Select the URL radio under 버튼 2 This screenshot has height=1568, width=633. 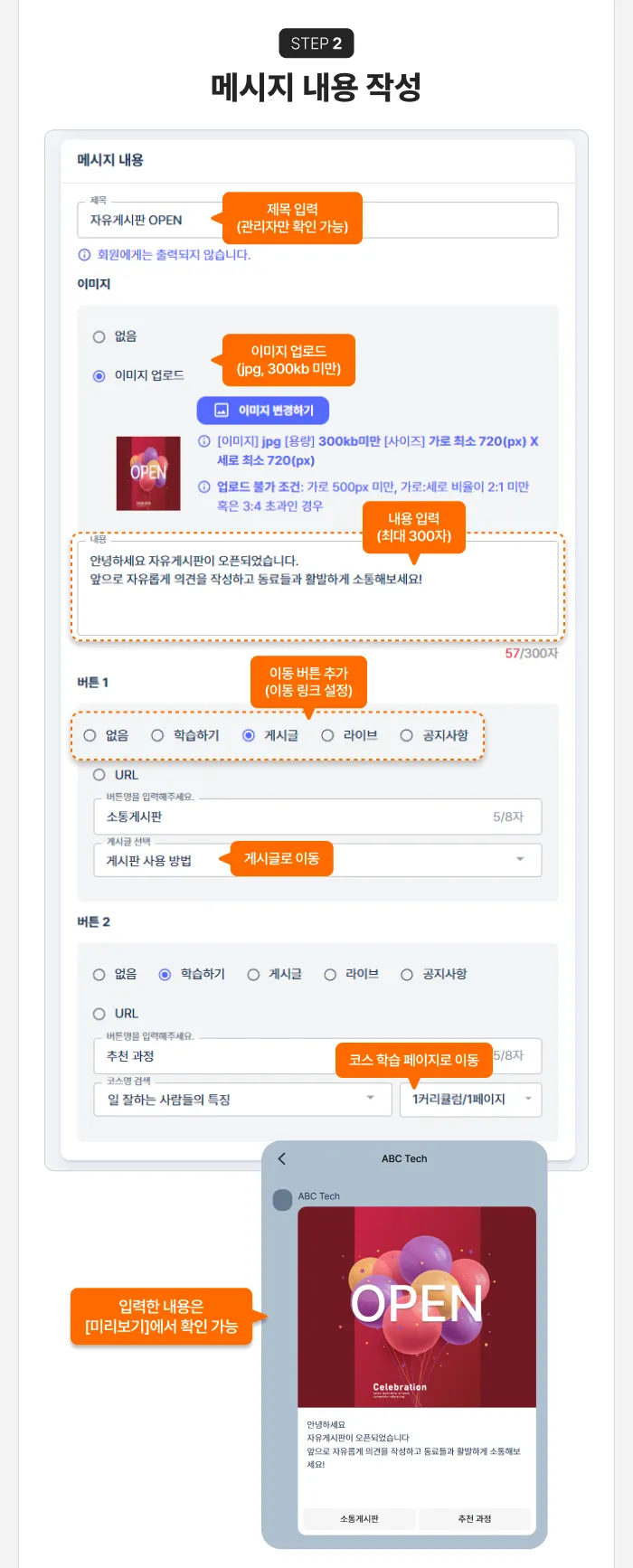coord(99,1014)
